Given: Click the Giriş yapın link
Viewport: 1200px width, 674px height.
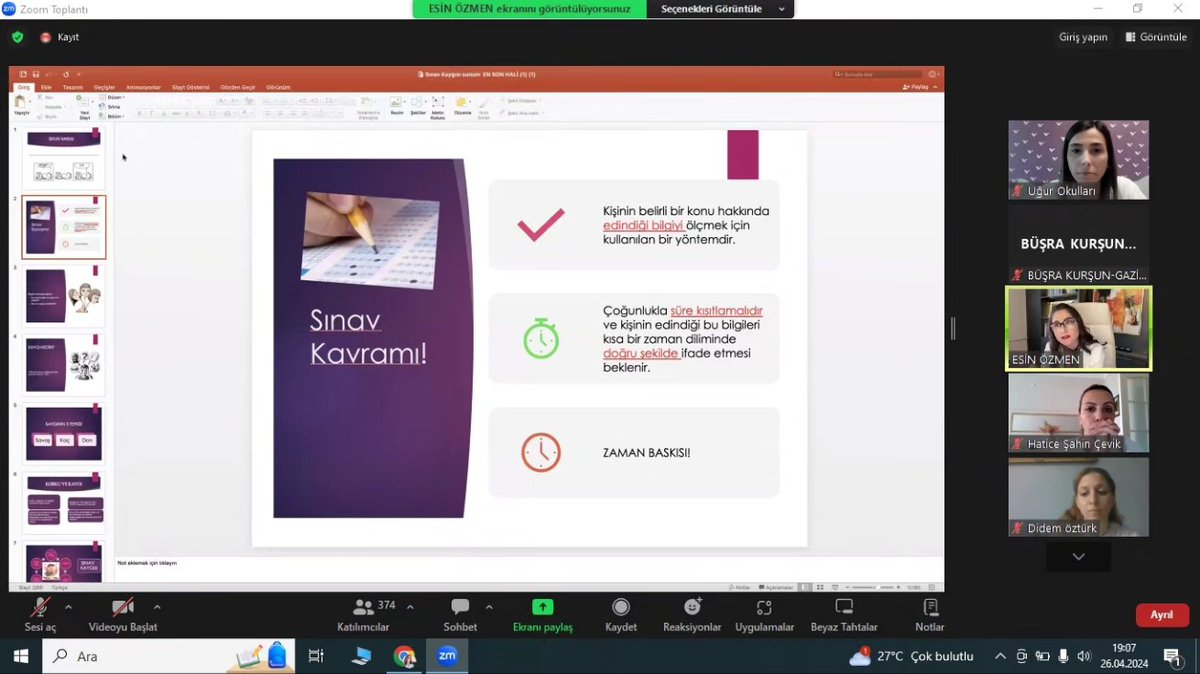Looking at the screenshot, I should pyautogui.click(x=1083, y=37).
